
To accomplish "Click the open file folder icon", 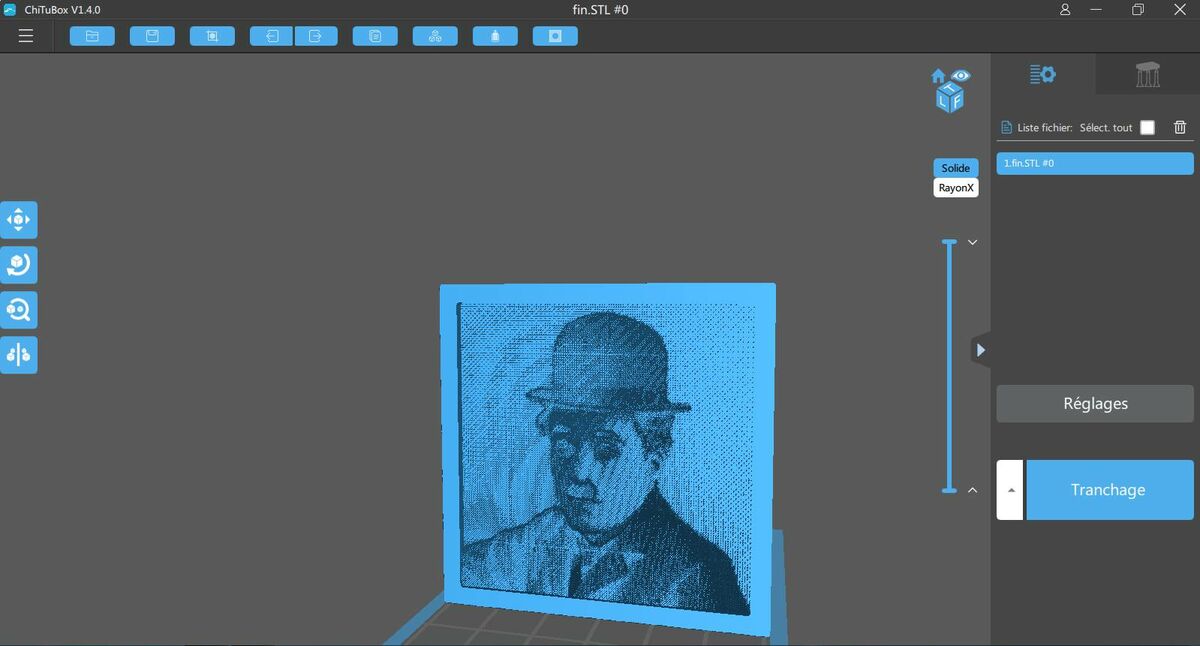I will 92,36.
